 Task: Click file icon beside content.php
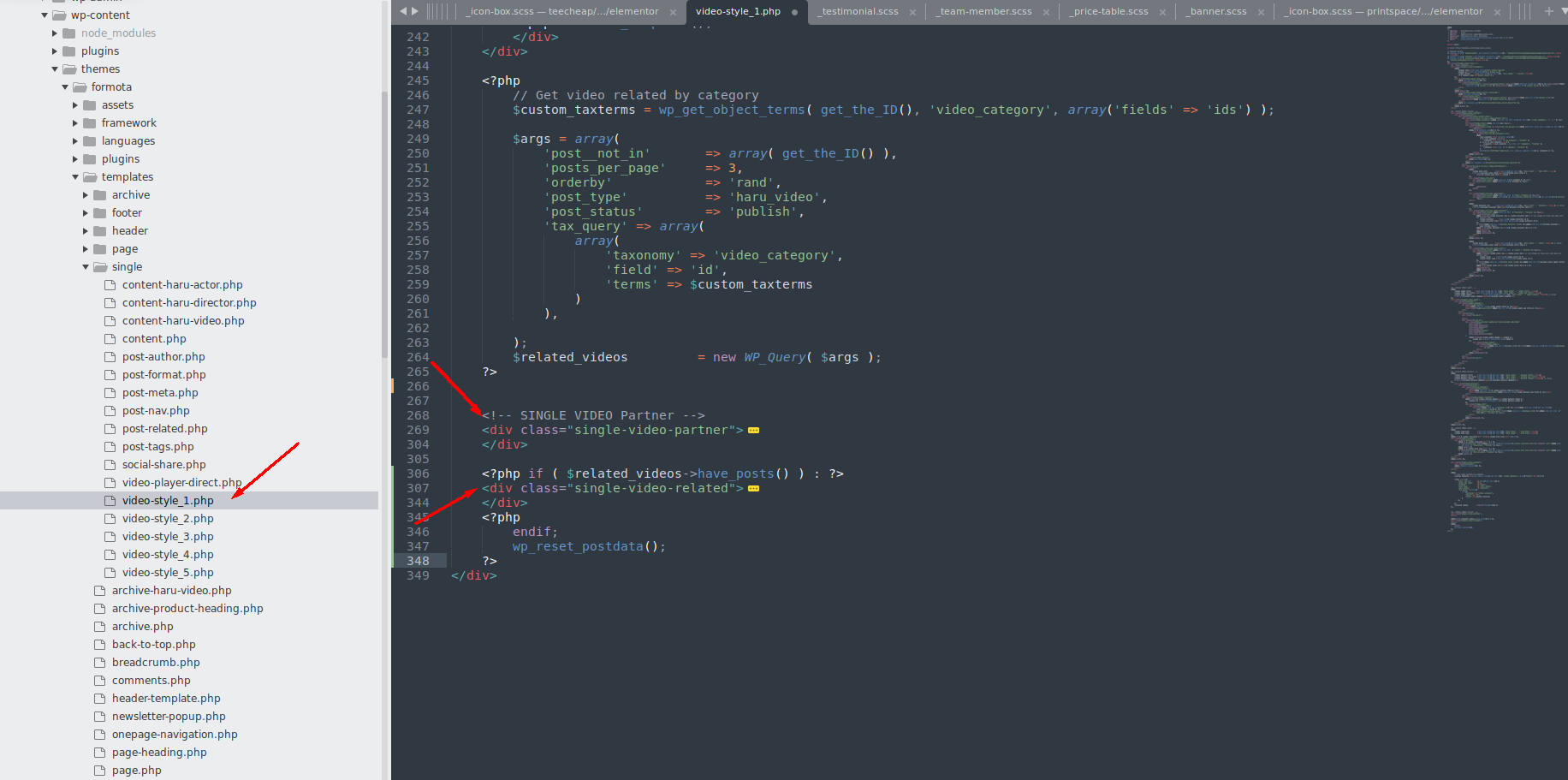[x=110, y=339]
